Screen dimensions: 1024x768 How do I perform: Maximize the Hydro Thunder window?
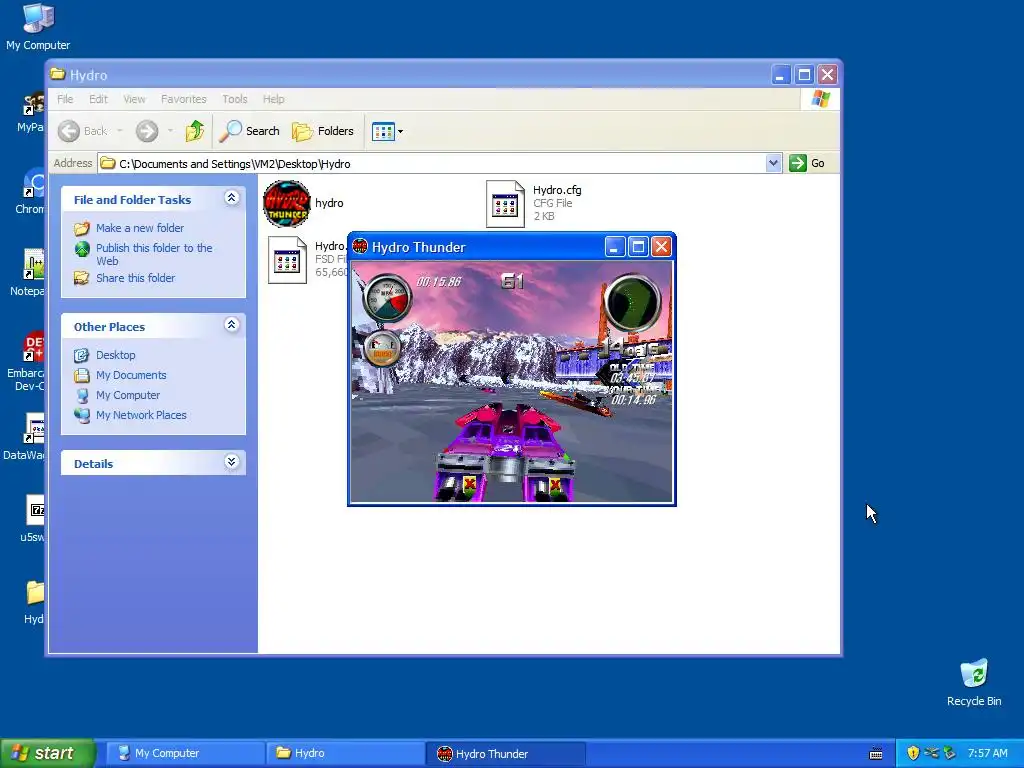638,246
